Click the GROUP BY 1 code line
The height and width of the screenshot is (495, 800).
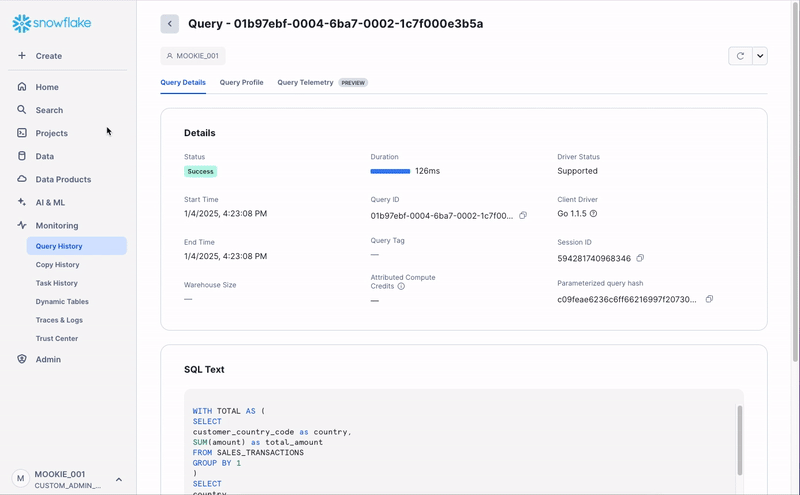click(217, 463)
